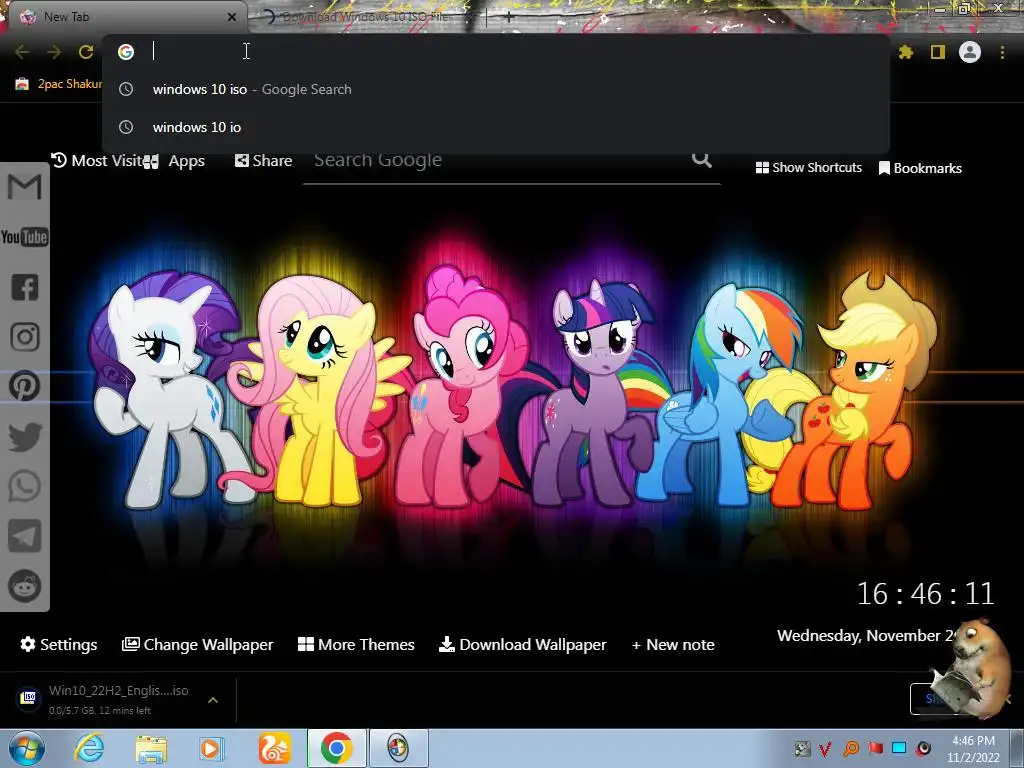The image size is (1024, 768).
Task: Click the blue monitor tray icon
Action: (899, 748)
